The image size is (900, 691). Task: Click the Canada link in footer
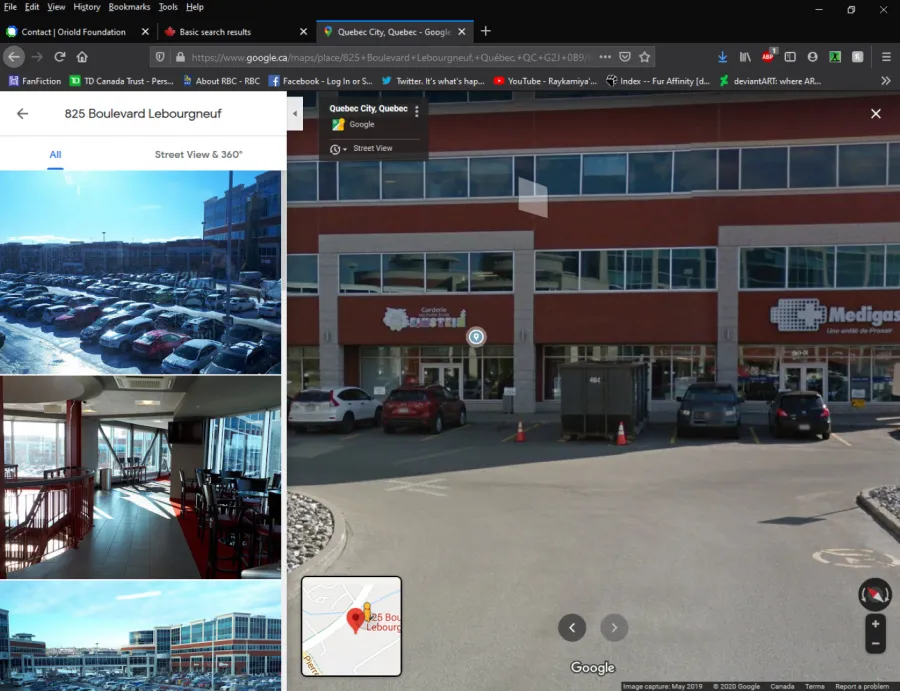pos(782,686)
